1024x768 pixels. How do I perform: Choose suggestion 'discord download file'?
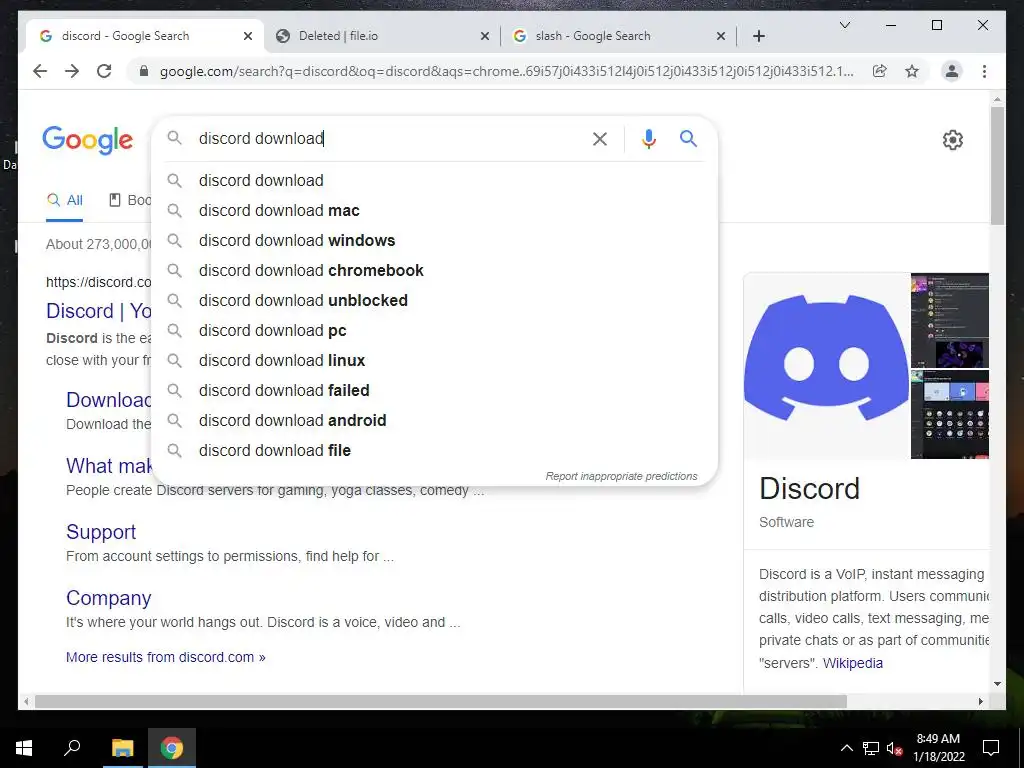pyautogui.click(x=434, y=451)
